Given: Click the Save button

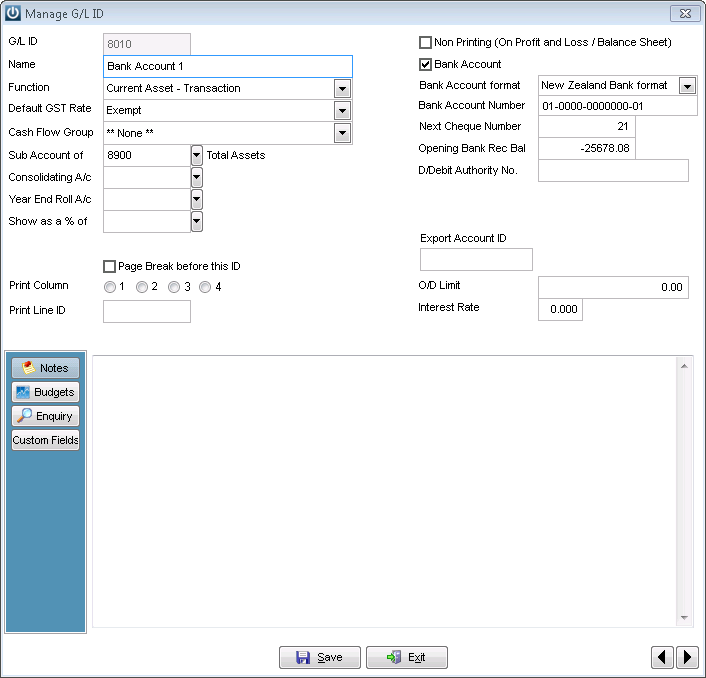Looking at the screenshot, I should [320, 657].
